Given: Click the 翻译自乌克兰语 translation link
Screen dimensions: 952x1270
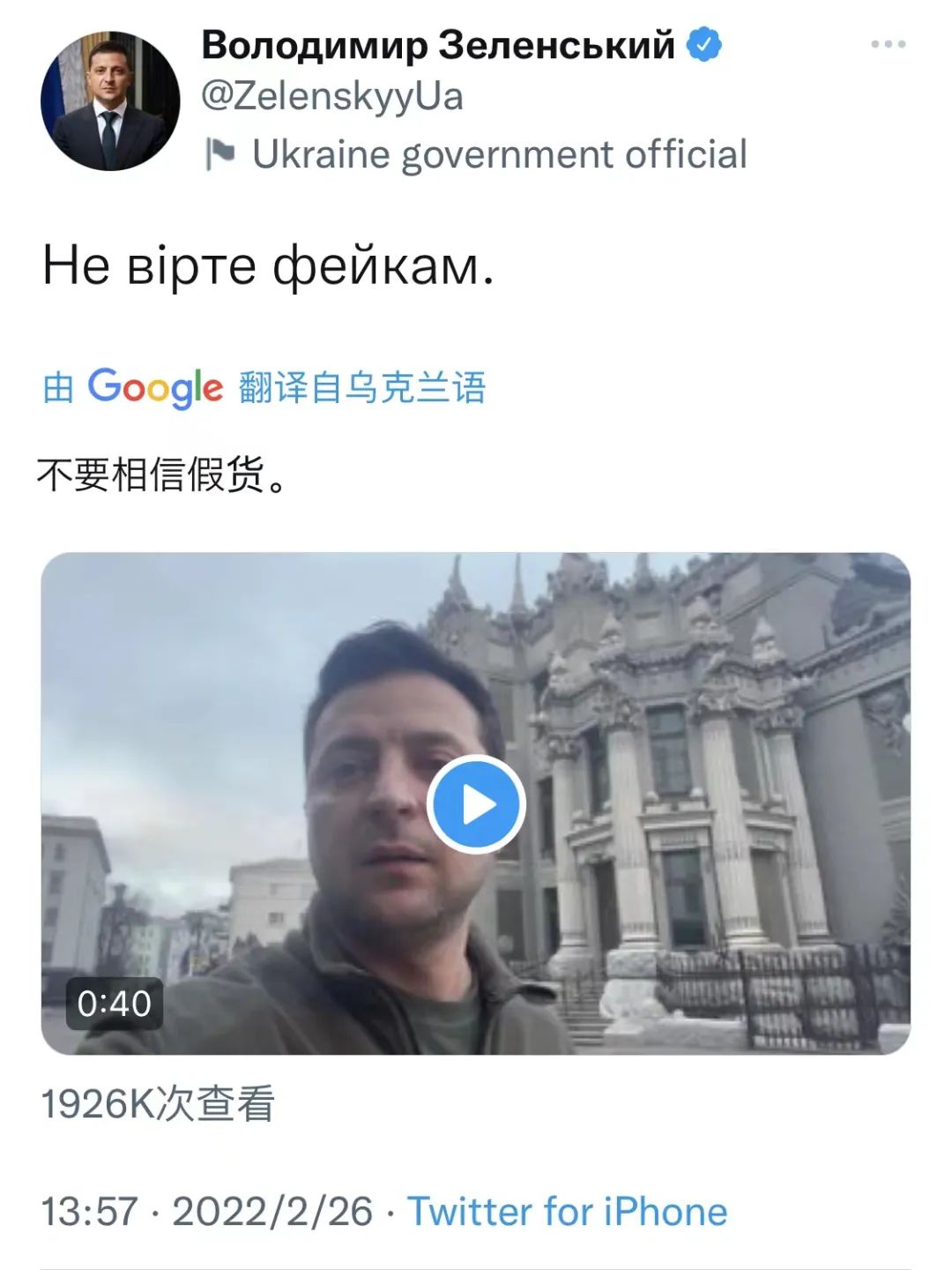Looking at the screenshot, I should click(x=362, y=387).
